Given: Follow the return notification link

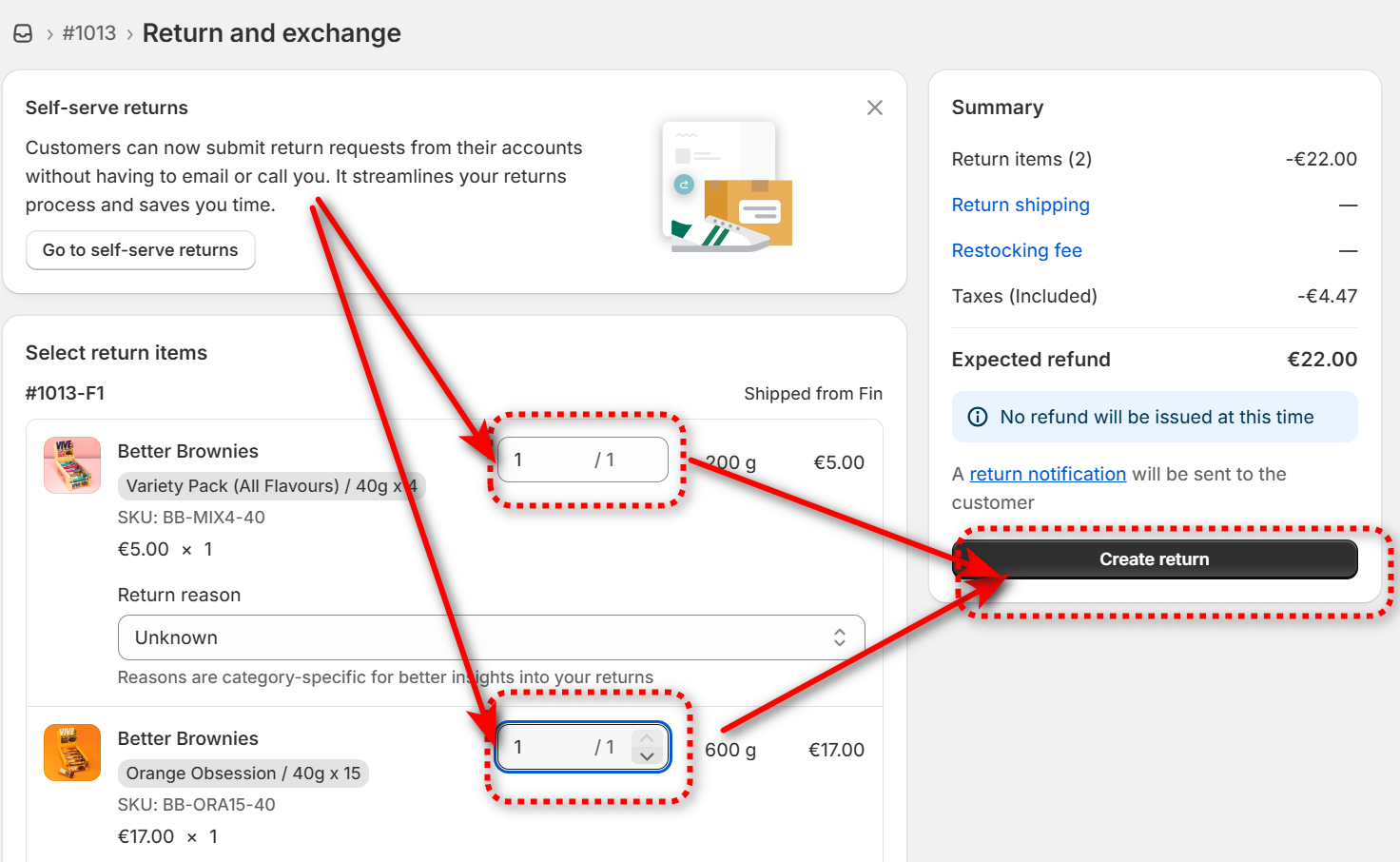Looking at the screenshot, I should 1047,474.
